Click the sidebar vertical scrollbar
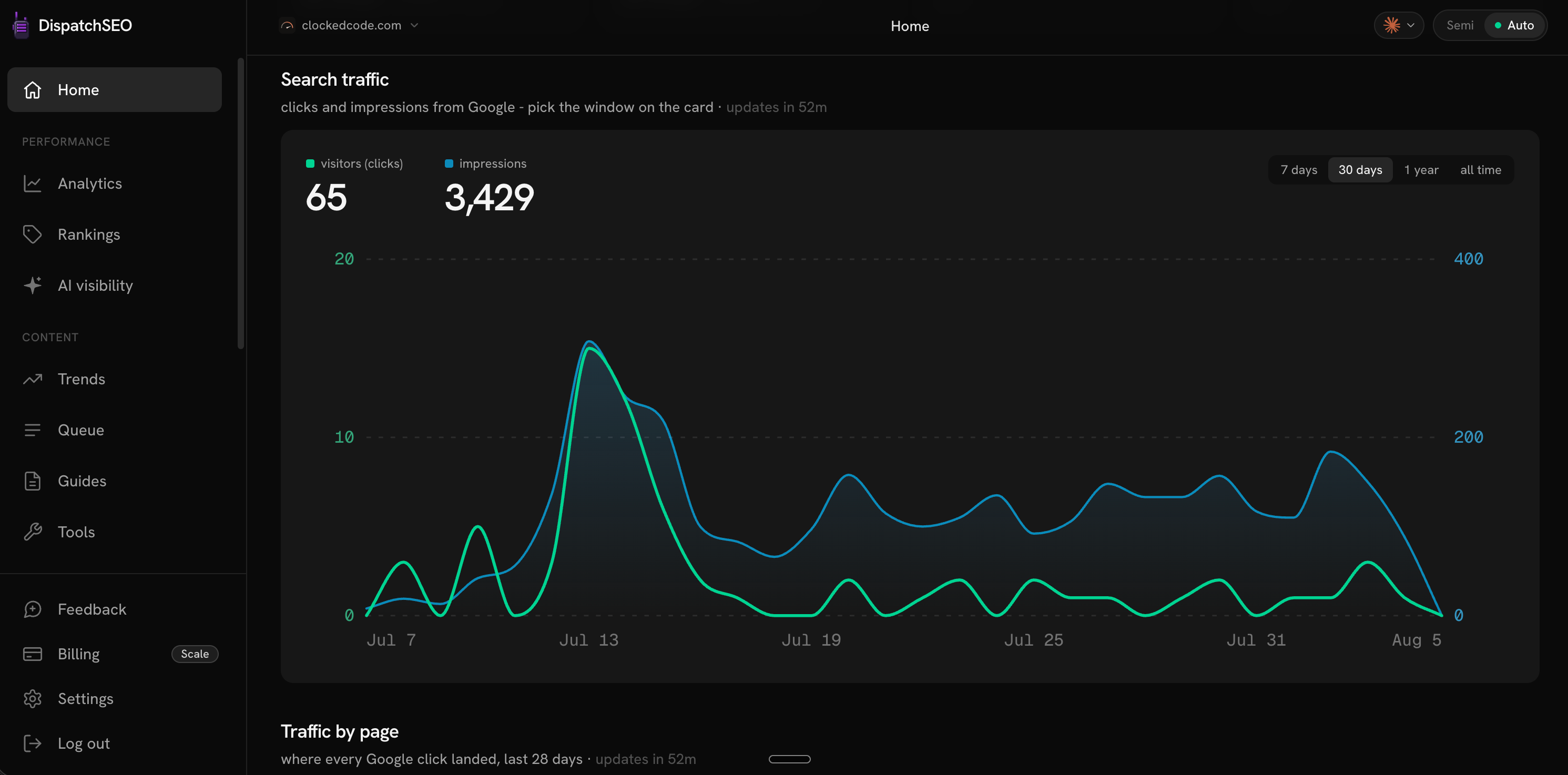 click(240, 204)
